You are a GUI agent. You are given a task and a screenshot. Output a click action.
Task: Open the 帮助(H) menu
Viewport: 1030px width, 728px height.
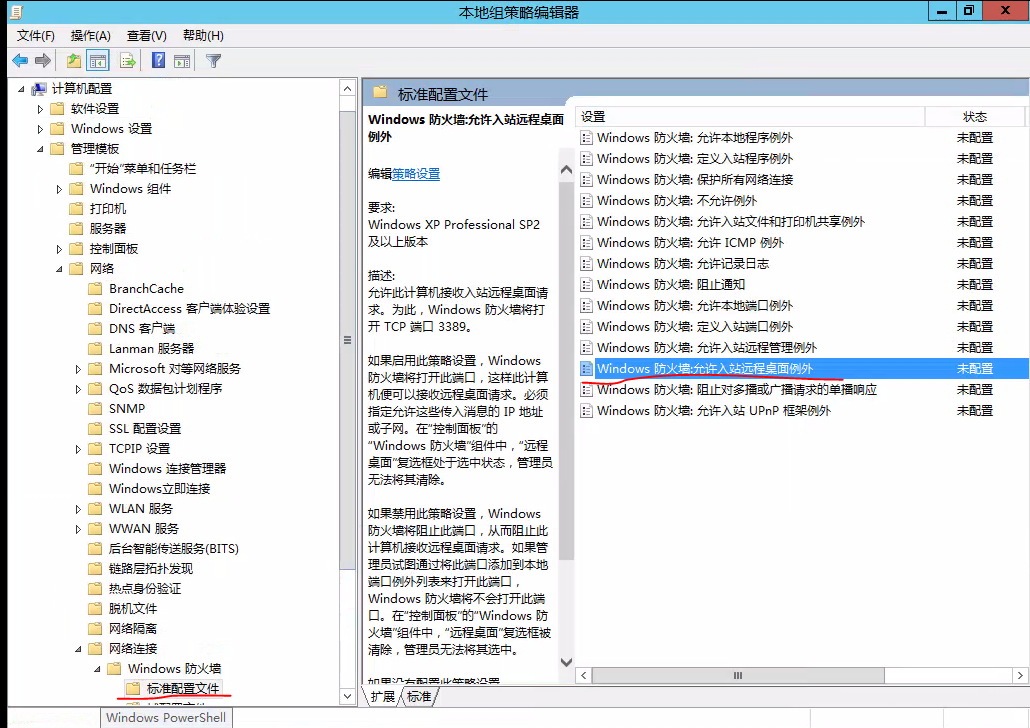coord(203,35)
